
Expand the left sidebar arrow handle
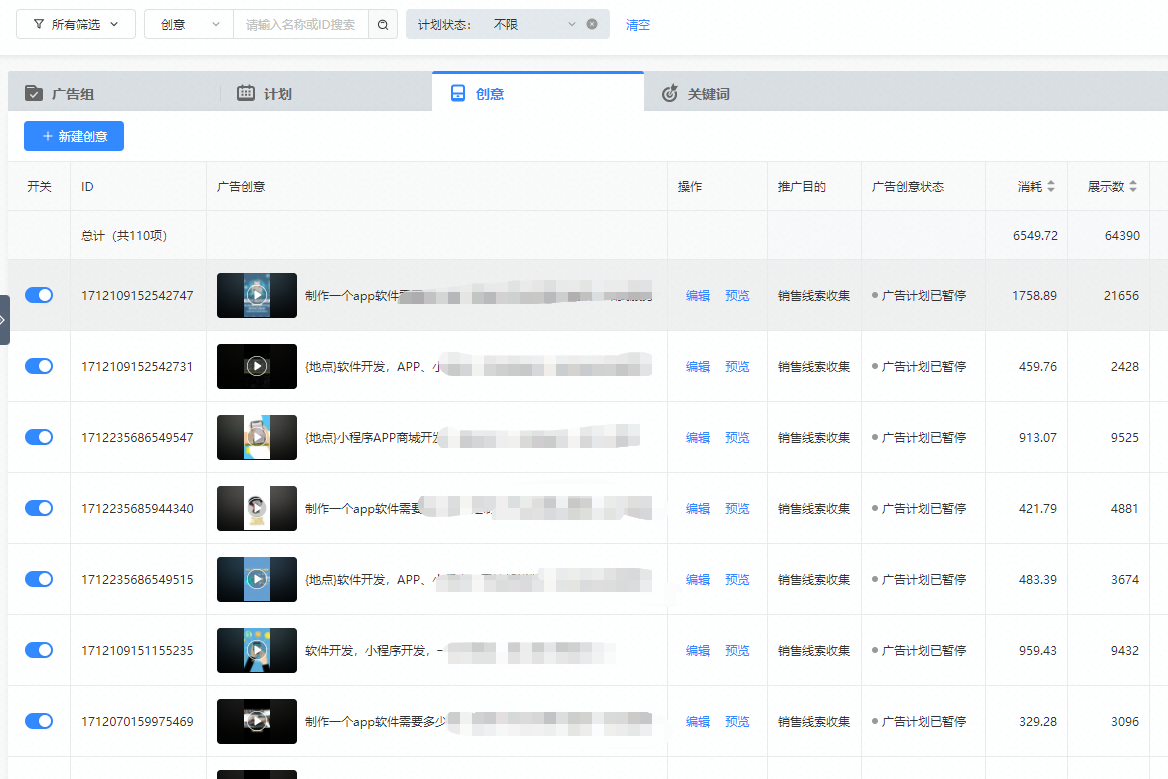(4, 319)
